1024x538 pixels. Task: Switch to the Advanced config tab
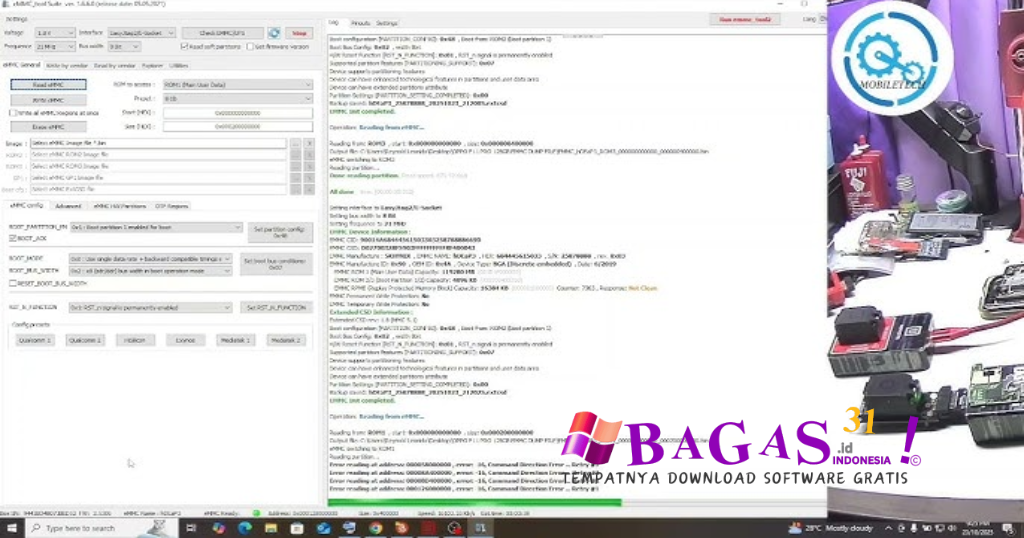click(x=68, y=206)
